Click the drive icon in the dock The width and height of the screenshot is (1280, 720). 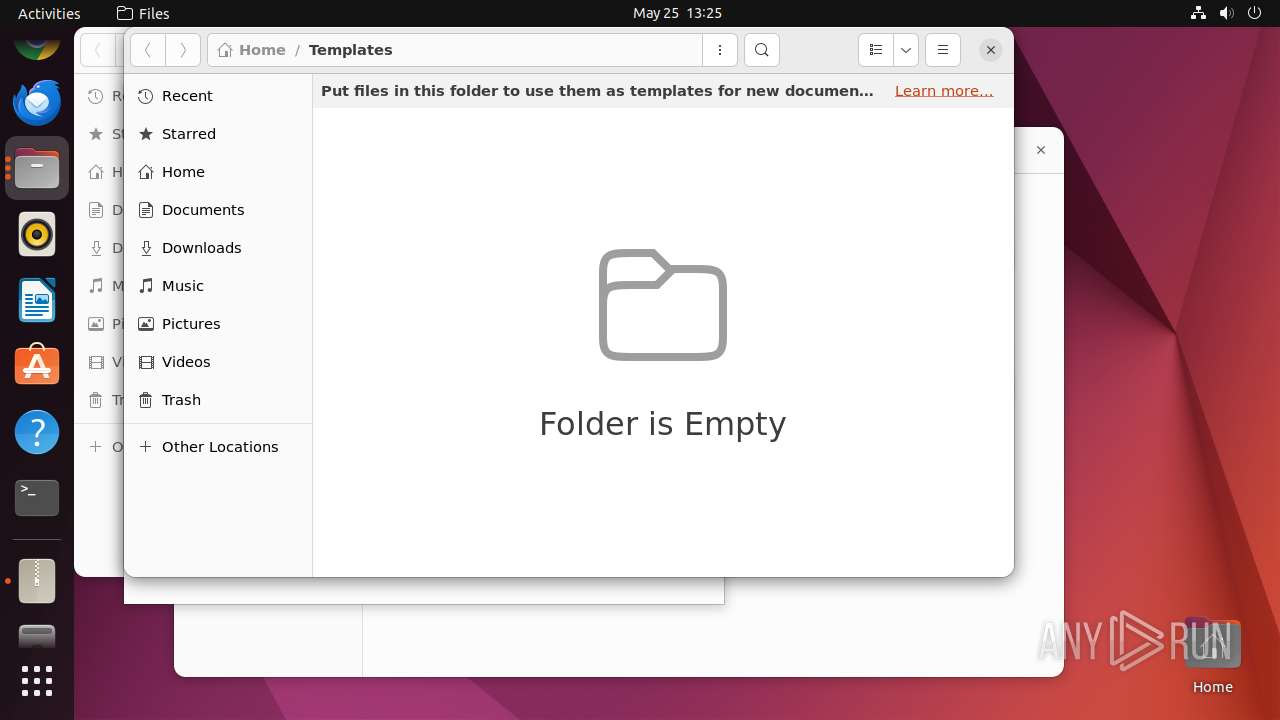(x=37, y=636)
